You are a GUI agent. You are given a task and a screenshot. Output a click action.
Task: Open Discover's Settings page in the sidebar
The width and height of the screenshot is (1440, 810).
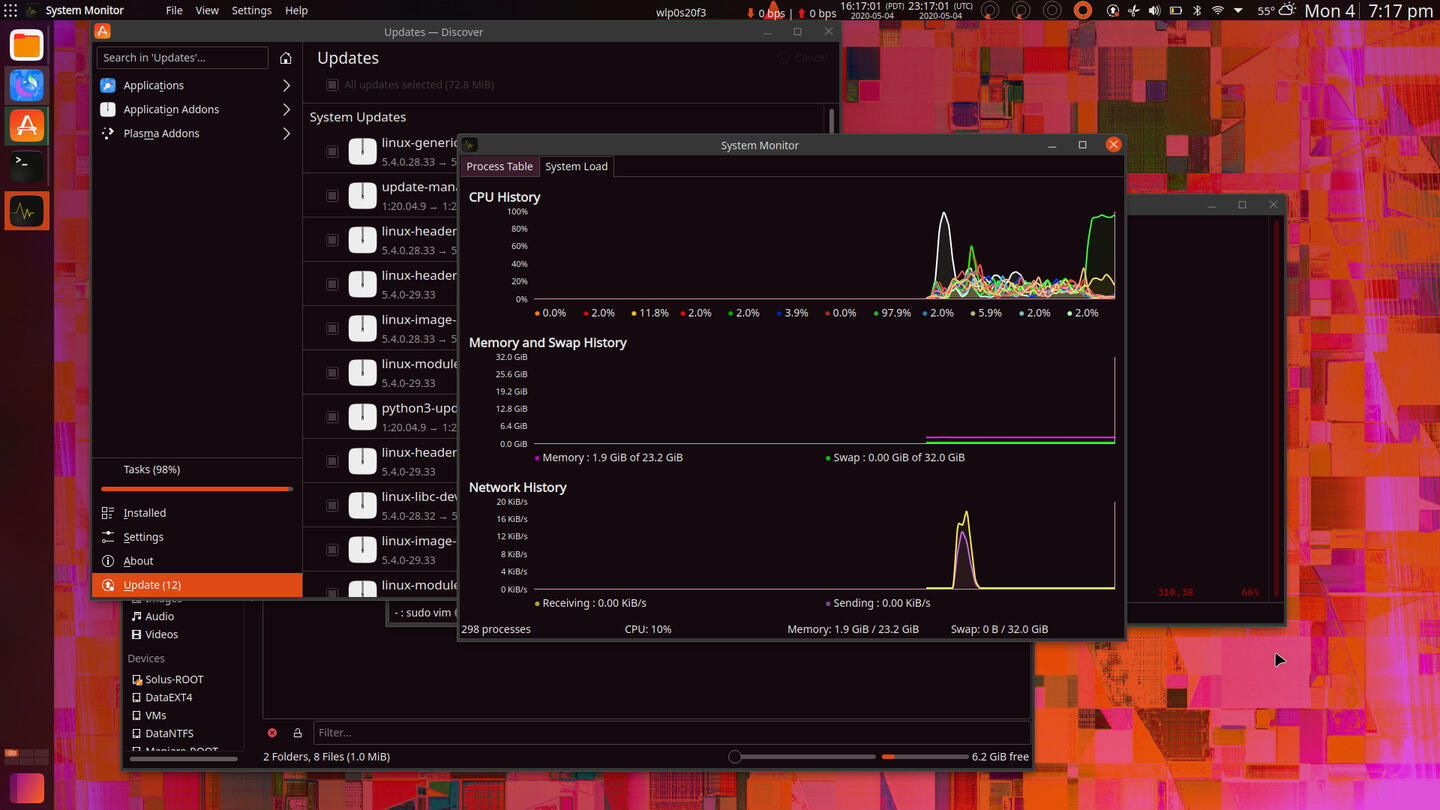point(197,537)
